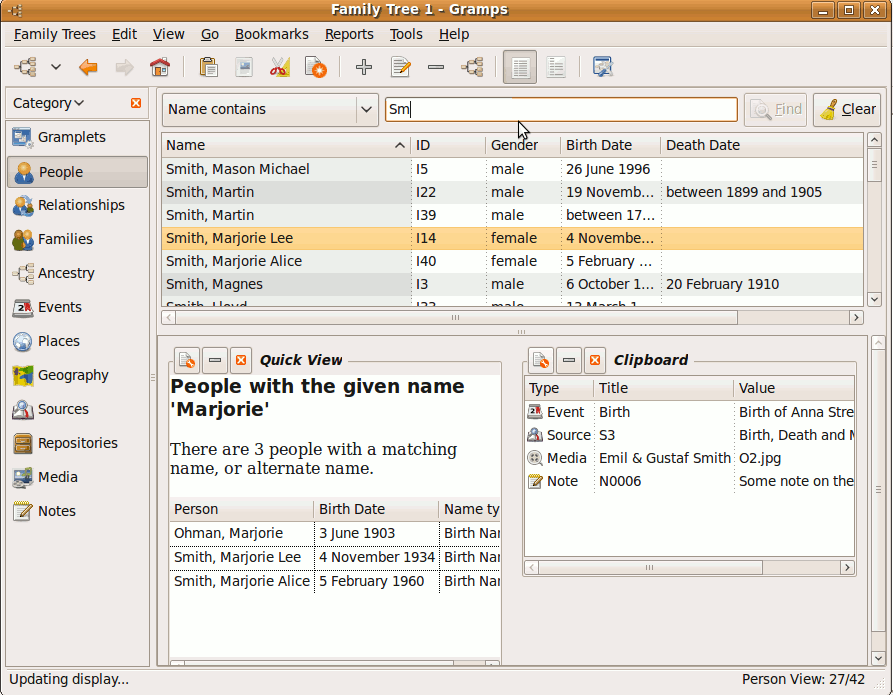Open the Category dropdown in sidebar
The image size is (893, 695).
coord(48,103)
